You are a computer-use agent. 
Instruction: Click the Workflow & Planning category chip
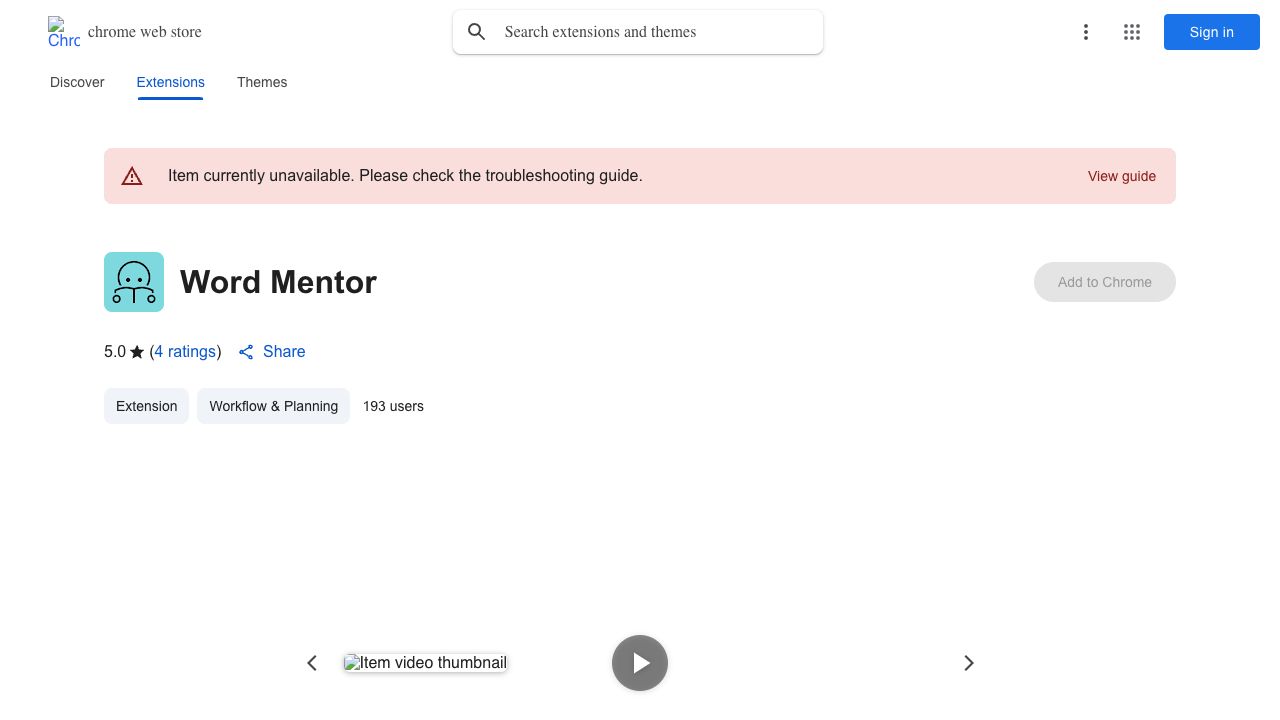[273, 406]
